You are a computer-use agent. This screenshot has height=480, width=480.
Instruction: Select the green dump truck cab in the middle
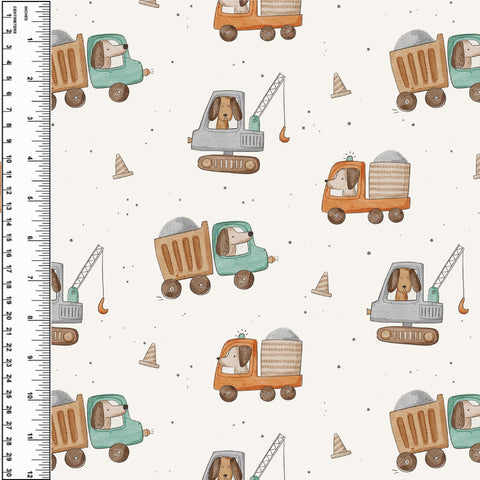tap(240, 249)
